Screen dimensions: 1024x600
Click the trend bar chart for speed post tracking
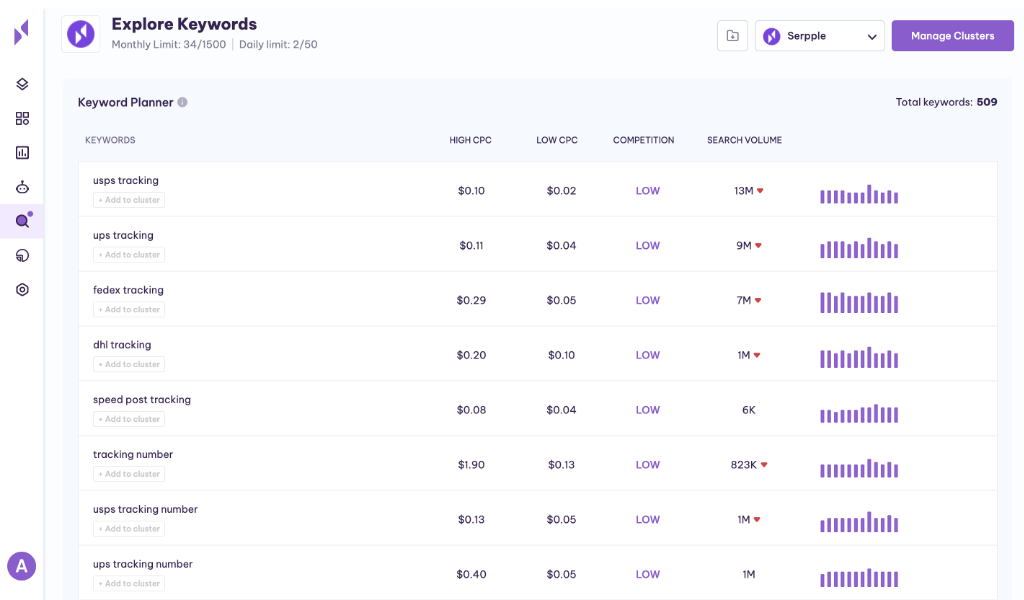[859, 413]
